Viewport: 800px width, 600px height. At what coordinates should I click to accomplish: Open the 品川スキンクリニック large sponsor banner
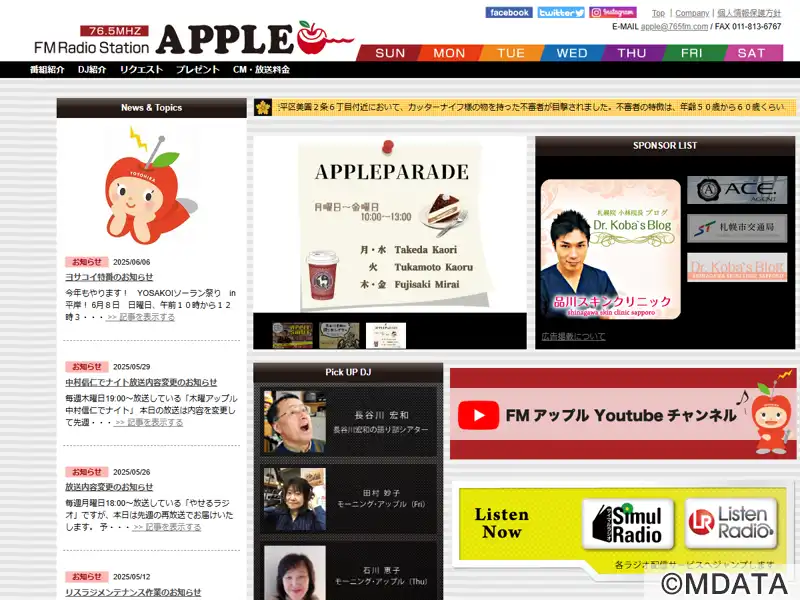(x=611, y=249)
